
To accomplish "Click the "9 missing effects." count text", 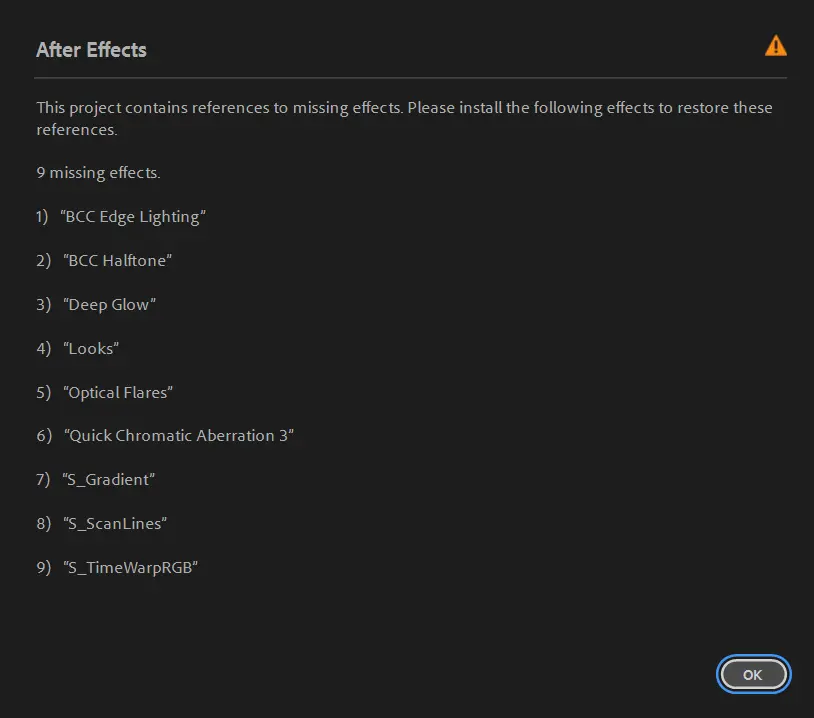I will tap(98, 173).
